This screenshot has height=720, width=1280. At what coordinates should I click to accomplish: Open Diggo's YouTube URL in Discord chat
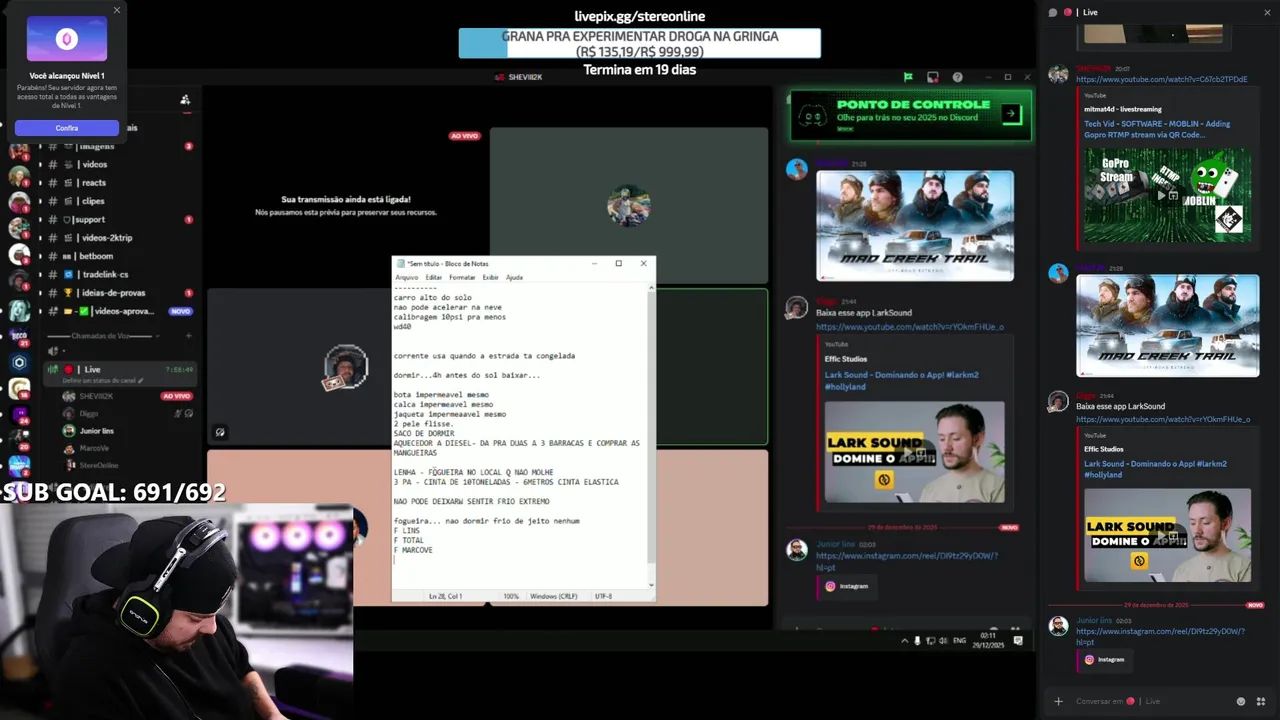[x=909, y=327]
